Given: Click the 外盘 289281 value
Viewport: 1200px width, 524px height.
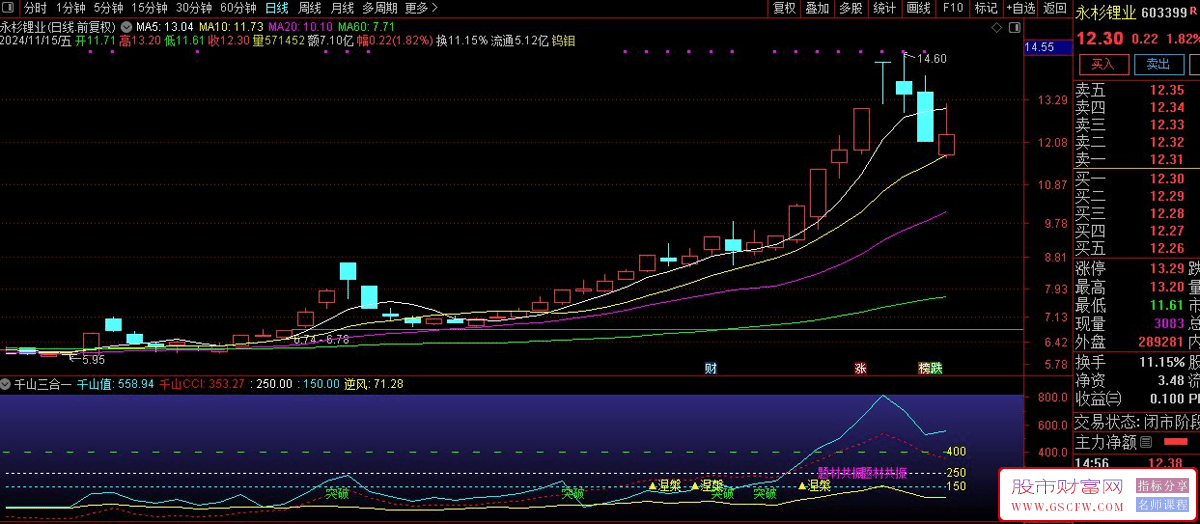Looking at the screenshot, I should click(1160, 342).
